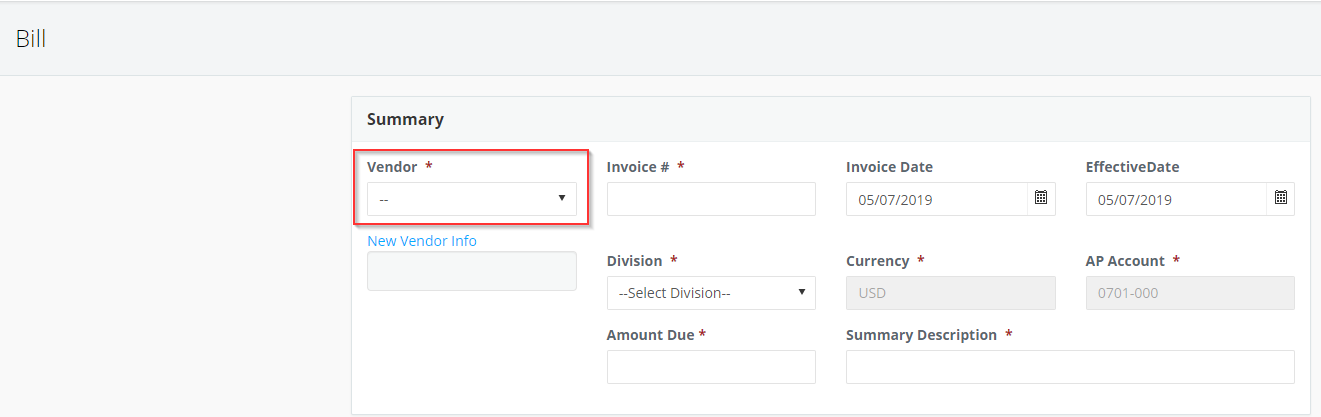Viewport: 1321px width, 417px height.
Task: Click the Summary panel header
Action: click(830, 119)
